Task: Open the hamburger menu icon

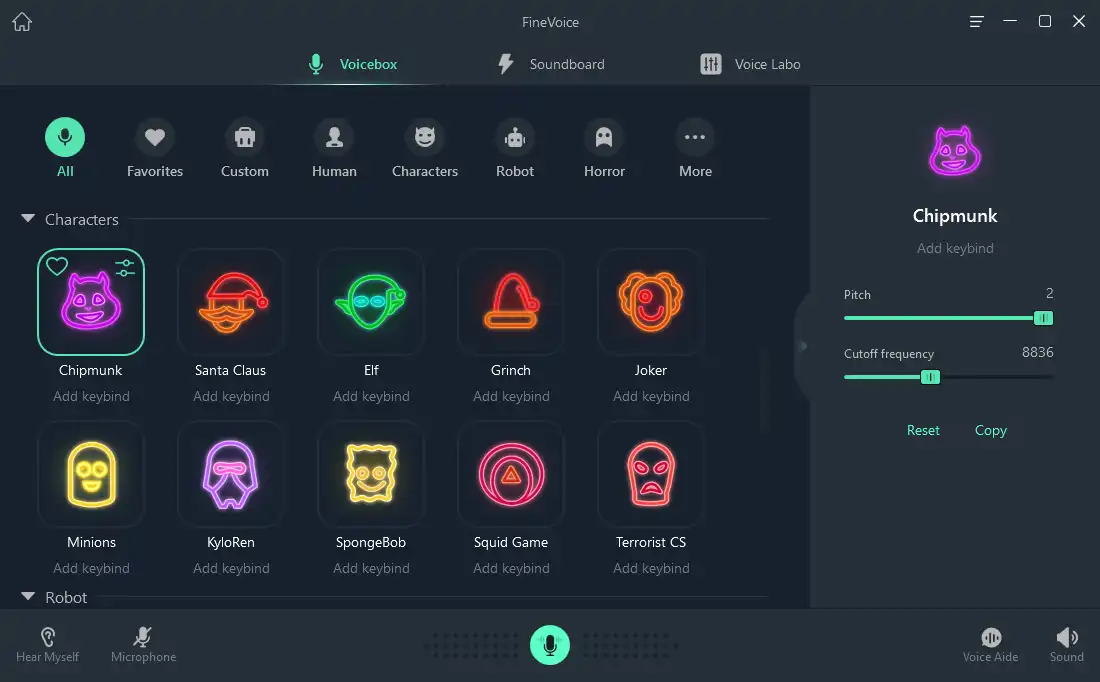Action: tap(976, 22)
